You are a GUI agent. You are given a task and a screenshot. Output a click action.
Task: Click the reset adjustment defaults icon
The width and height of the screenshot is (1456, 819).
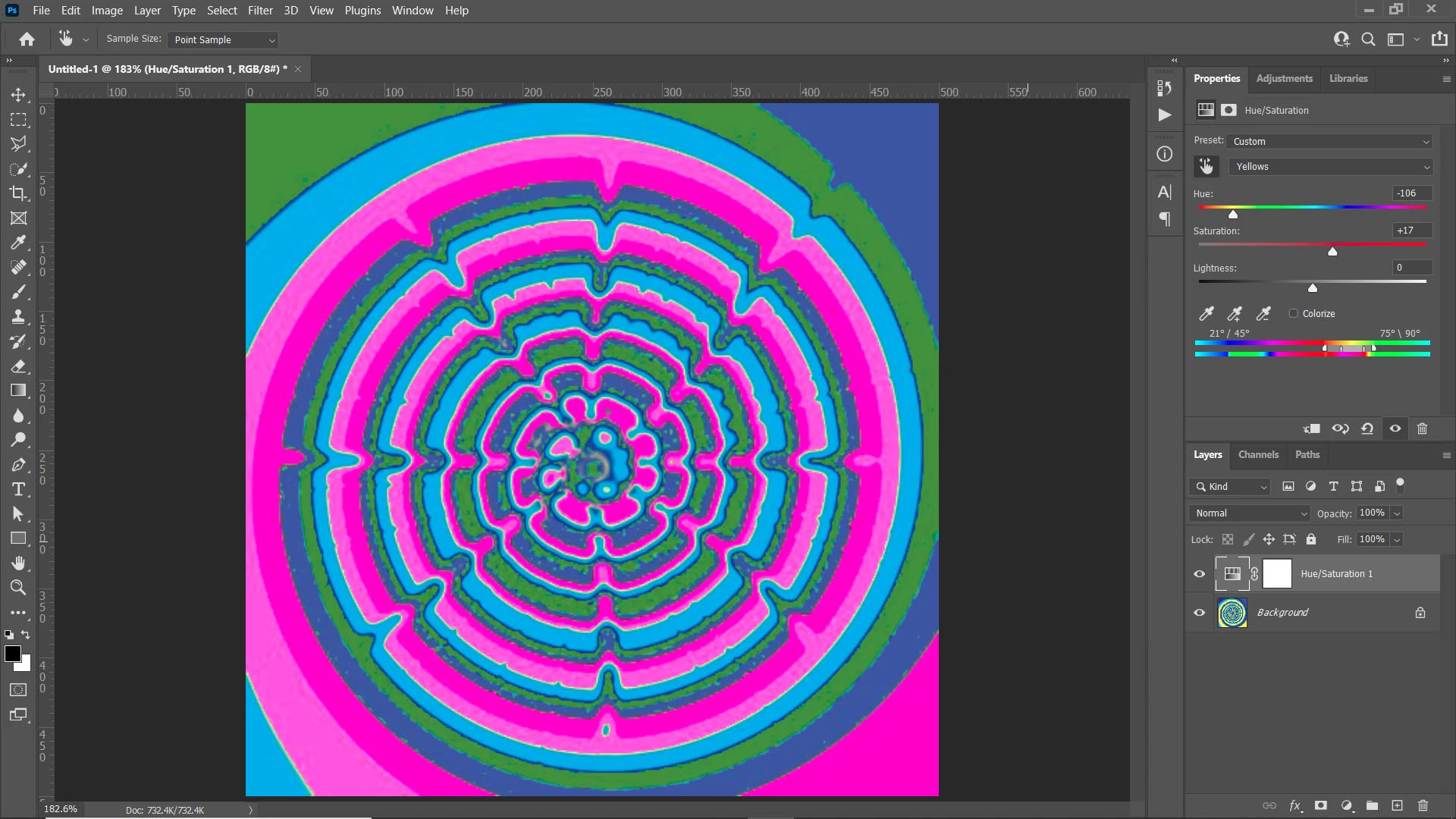1367,428
